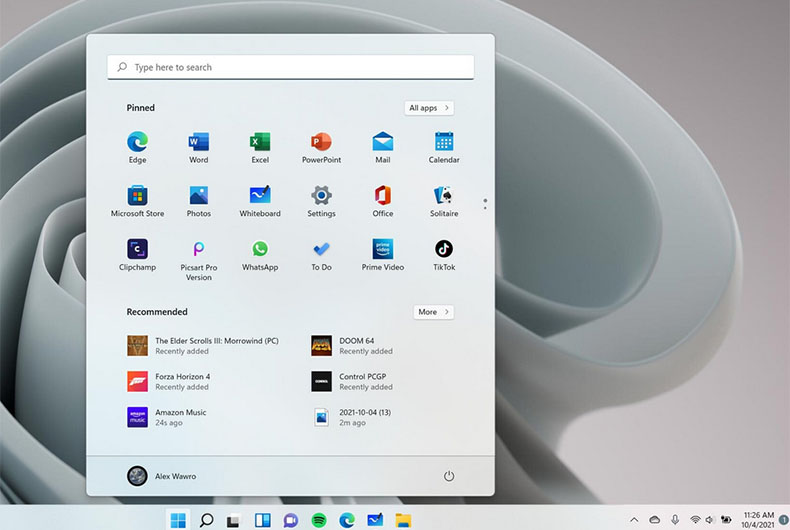Click the More button in Recommended
The width and height of the screenshot is (790, 530).
[x=433, y=312]
